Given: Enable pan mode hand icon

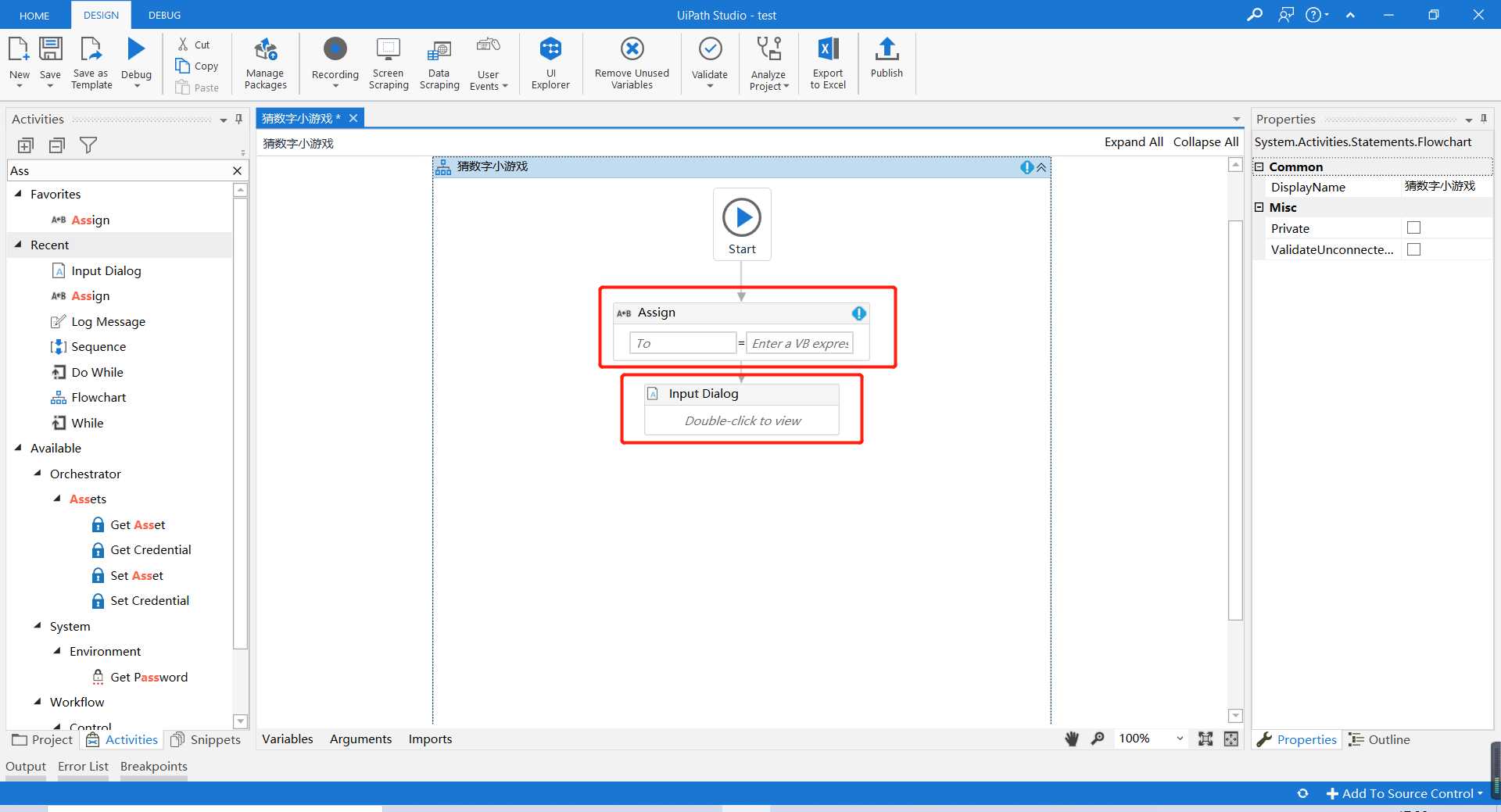Looking at the screenshot, I should (x=1072, y=739).
